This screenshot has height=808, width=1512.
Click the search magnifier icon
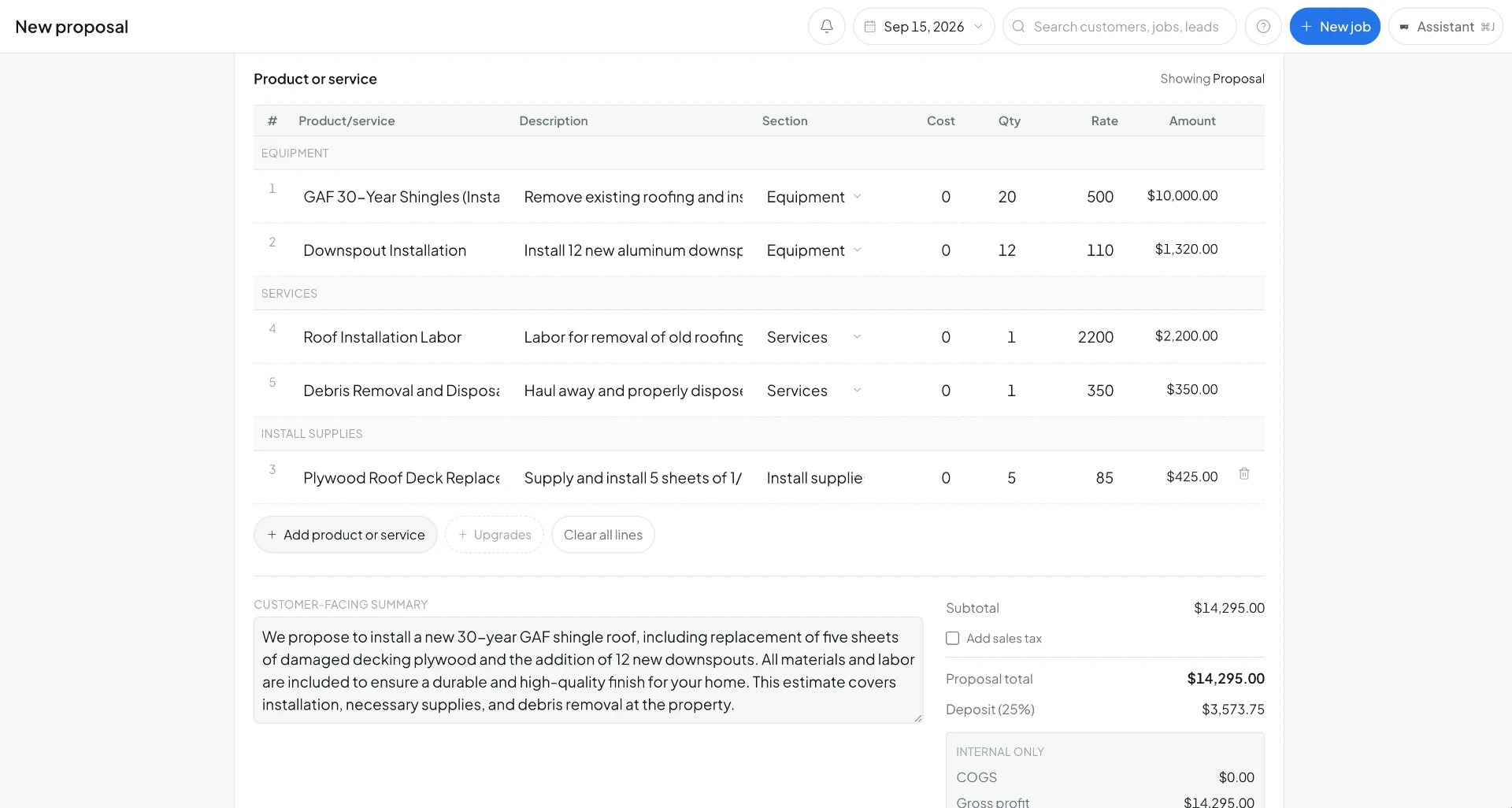(1018, 27)
